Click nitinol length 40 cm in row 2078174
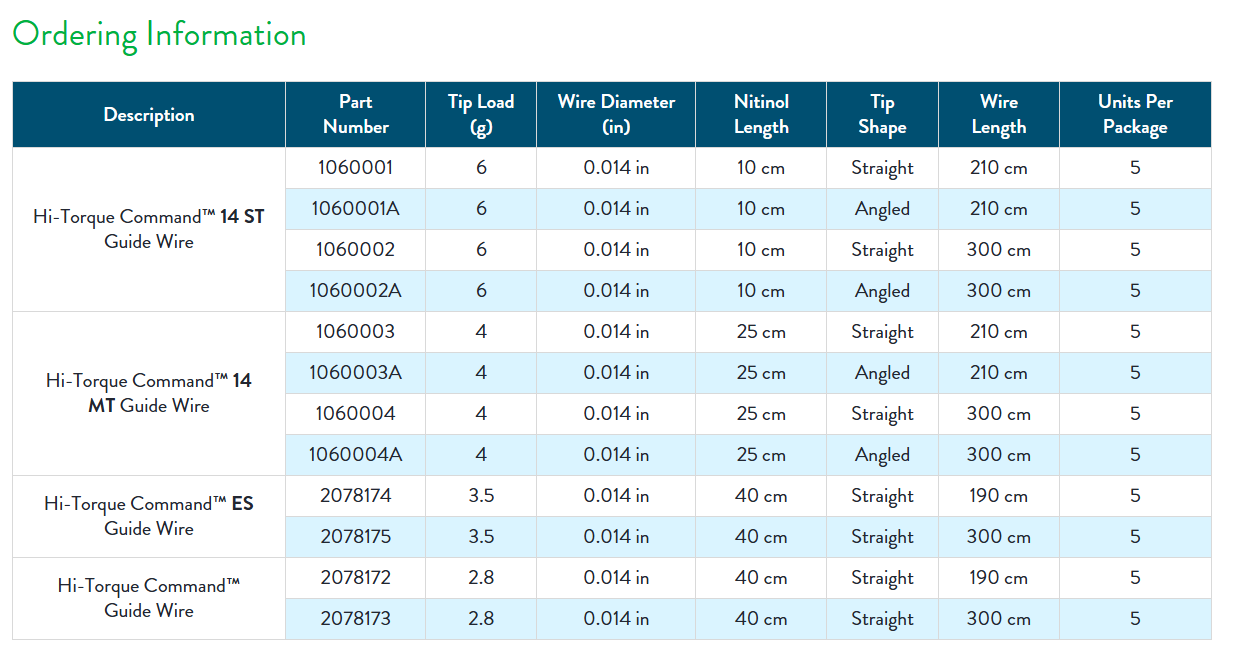 pyautogui.click(x=761, y=496)
